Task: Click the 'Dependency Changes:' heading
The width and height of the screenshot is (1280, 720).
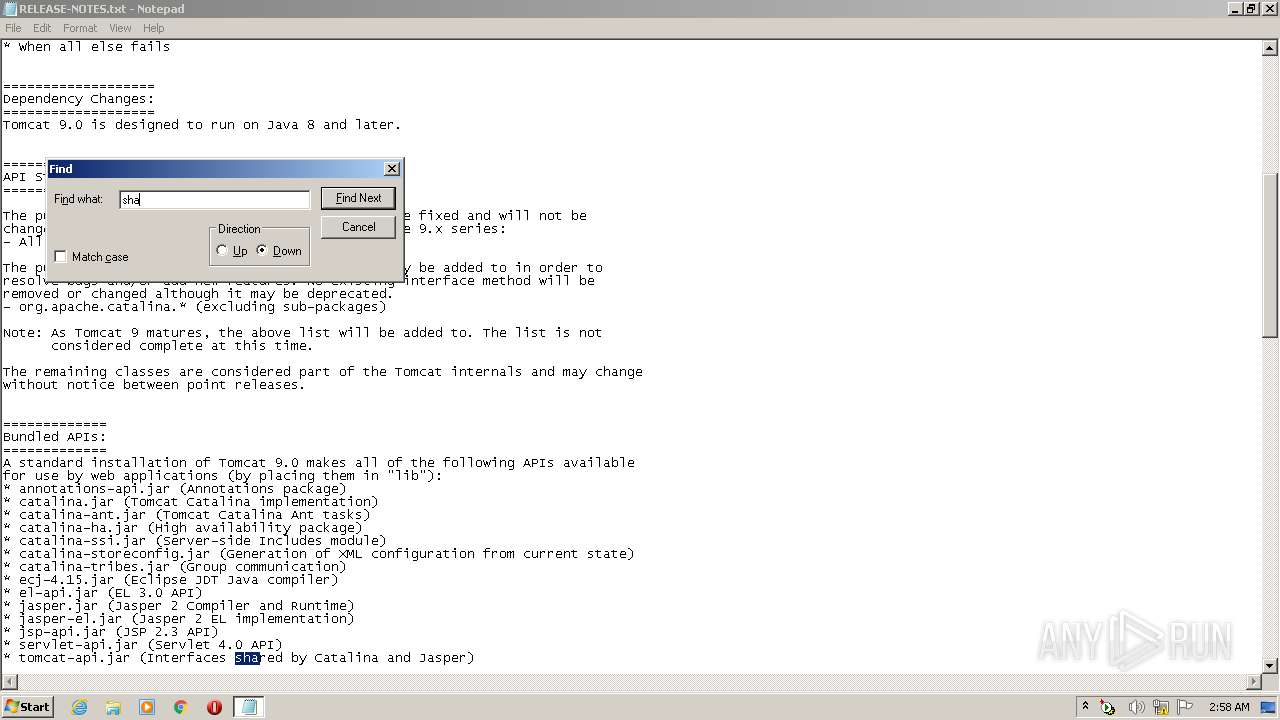Action: (x=78, y=99)
